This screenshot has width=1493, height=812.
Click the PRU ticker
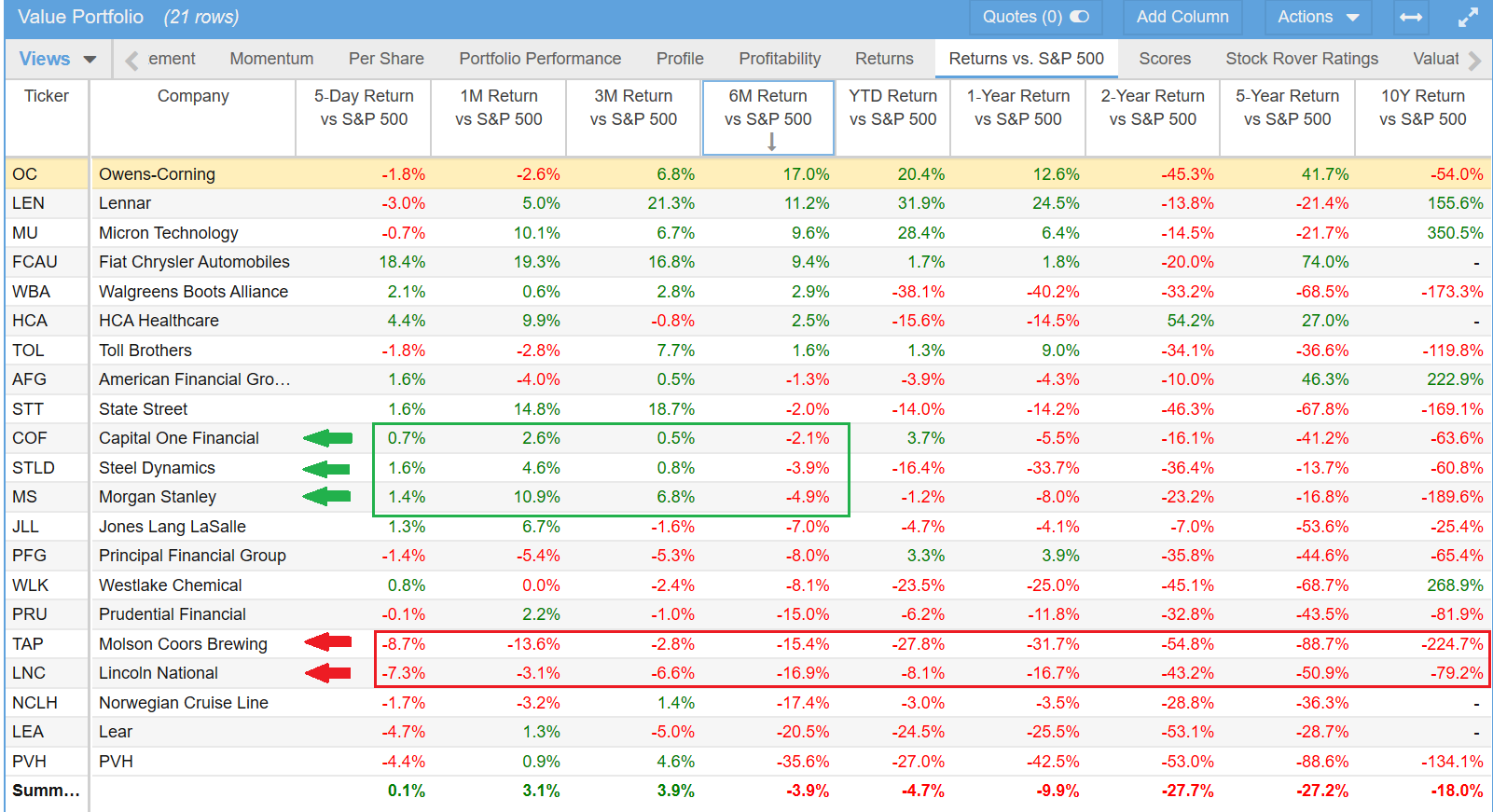30,614
